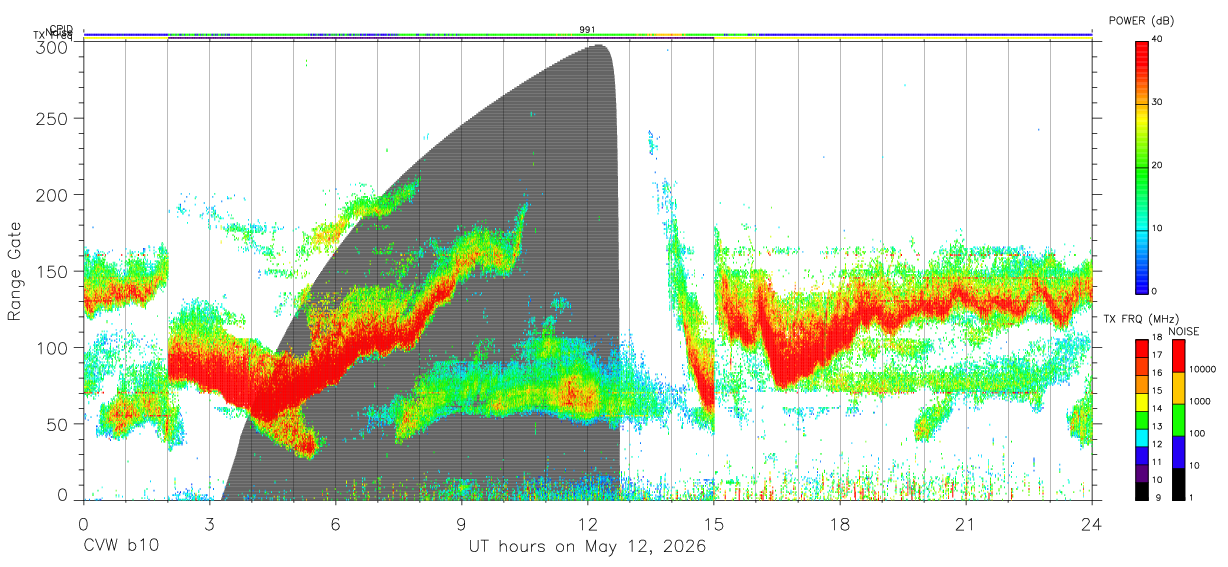Click the CVW b10 radar beam label
The width and height of the screenshot is (1228, 567).
pos(121,547)
